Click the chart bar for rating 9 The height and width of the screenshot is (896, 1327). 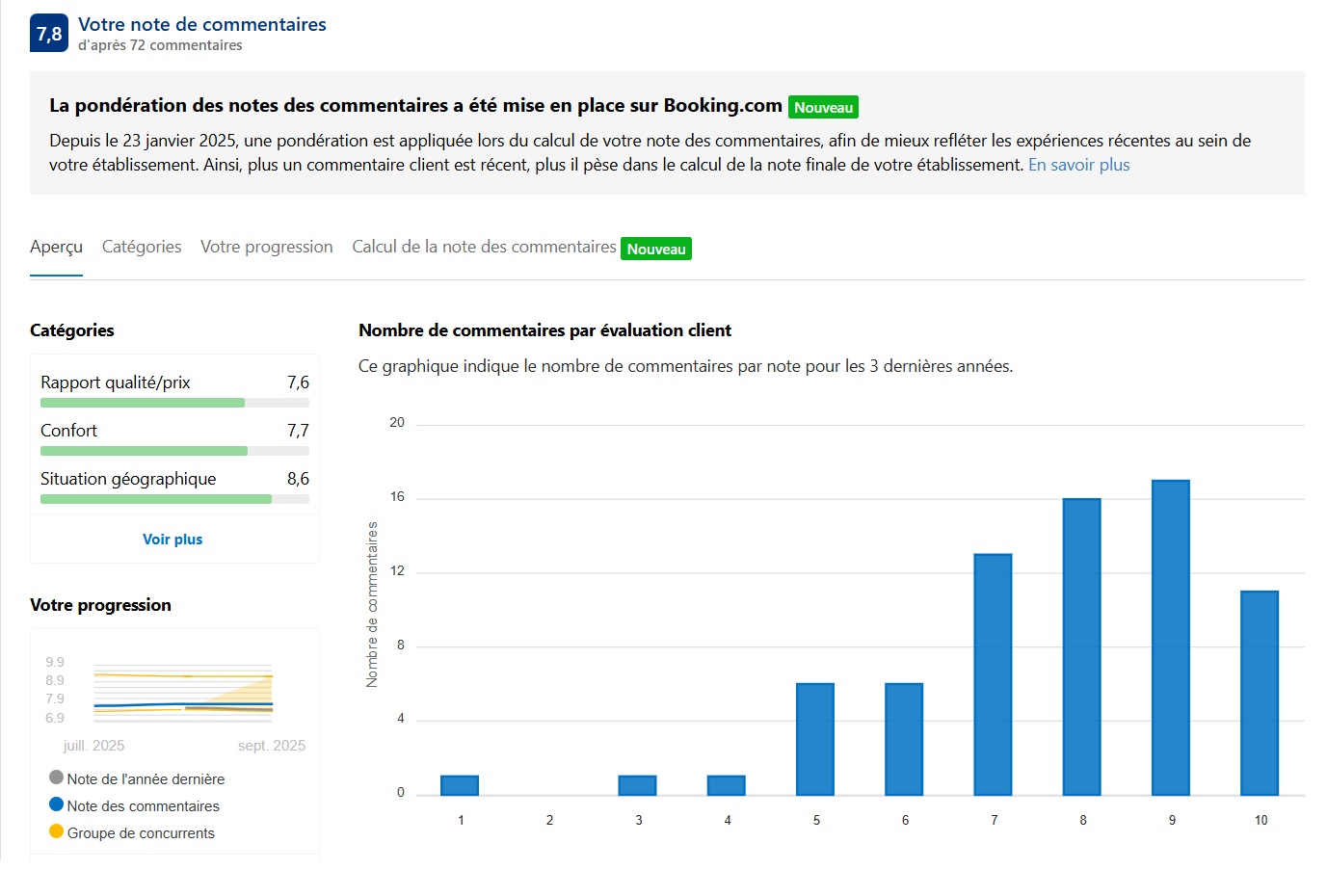pyautogui.click(x=1171, y=637)
